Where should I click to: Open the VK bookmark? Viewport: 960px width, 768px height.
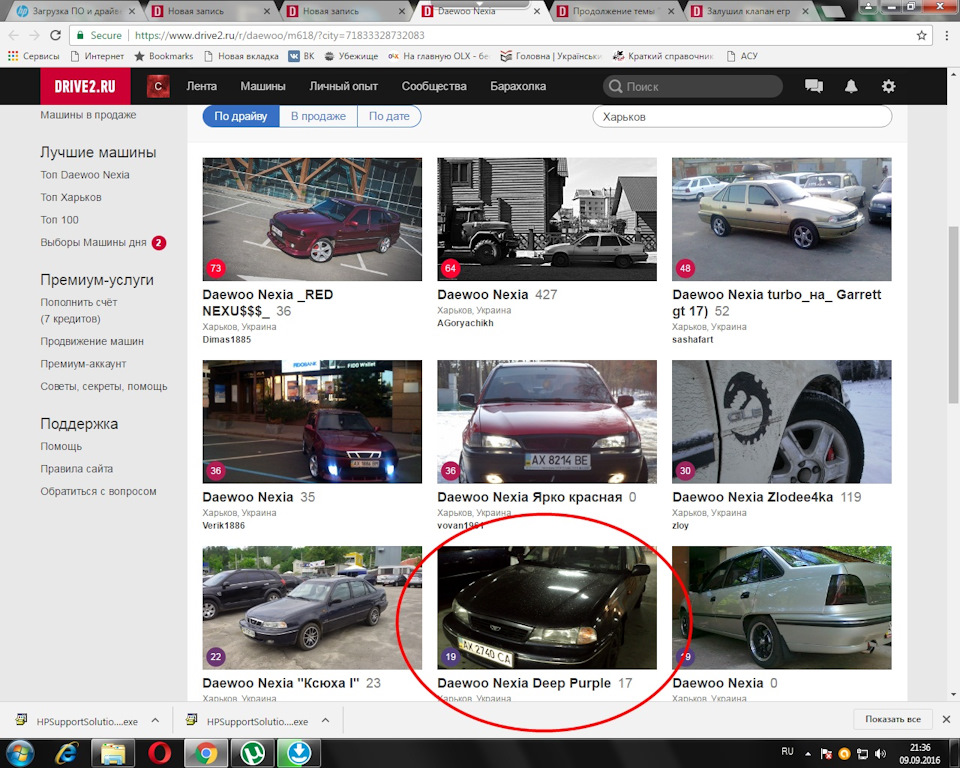301,56
